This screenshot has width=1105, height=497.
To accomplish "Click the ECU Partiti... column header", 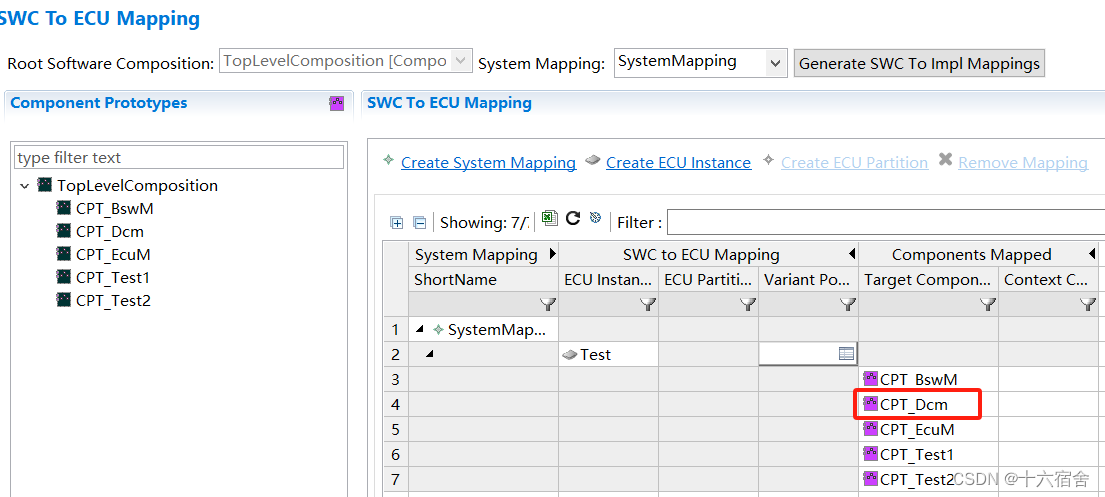I will tap(708, 280).
